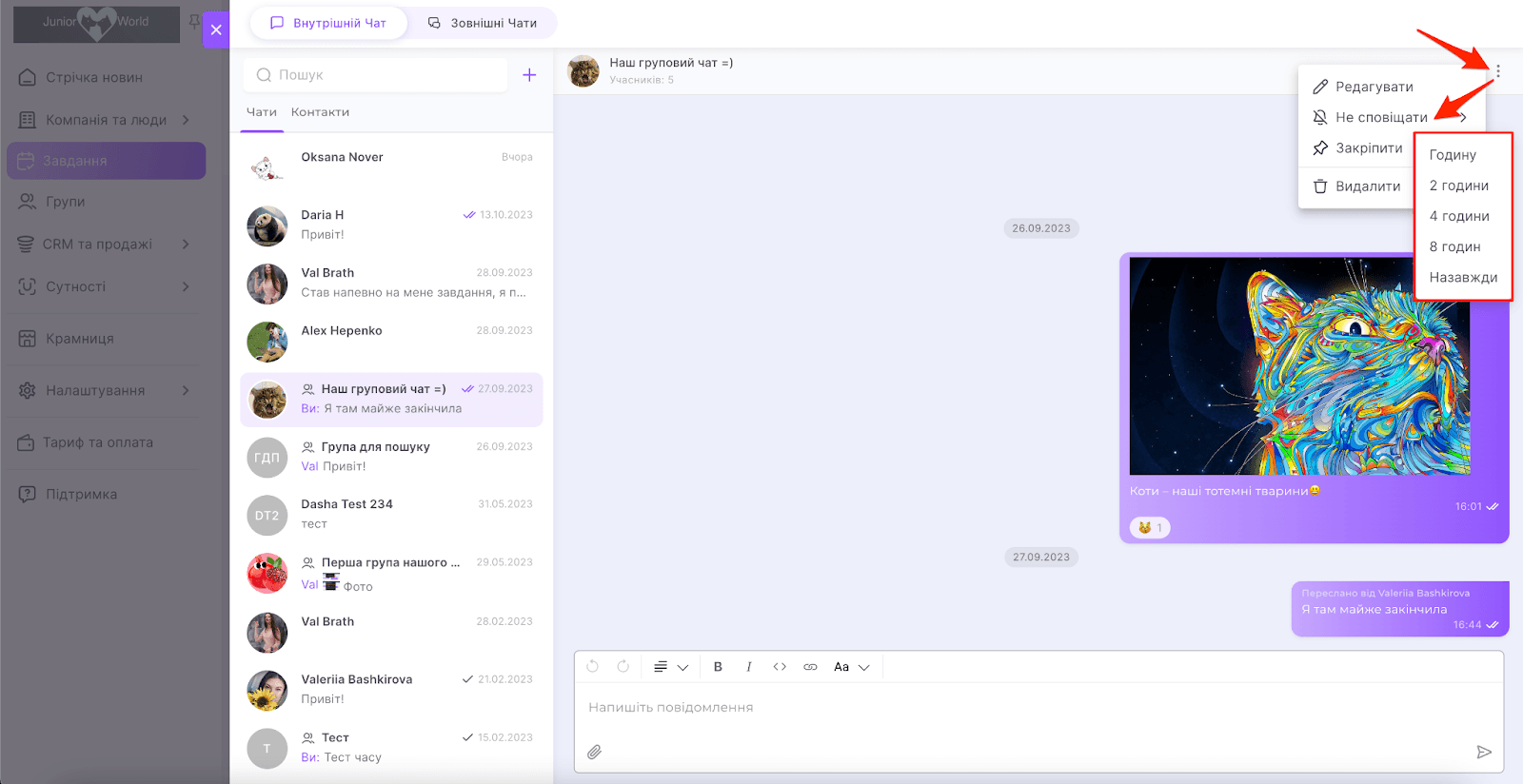Select the Чати tab in the chat list

[262, 112]
